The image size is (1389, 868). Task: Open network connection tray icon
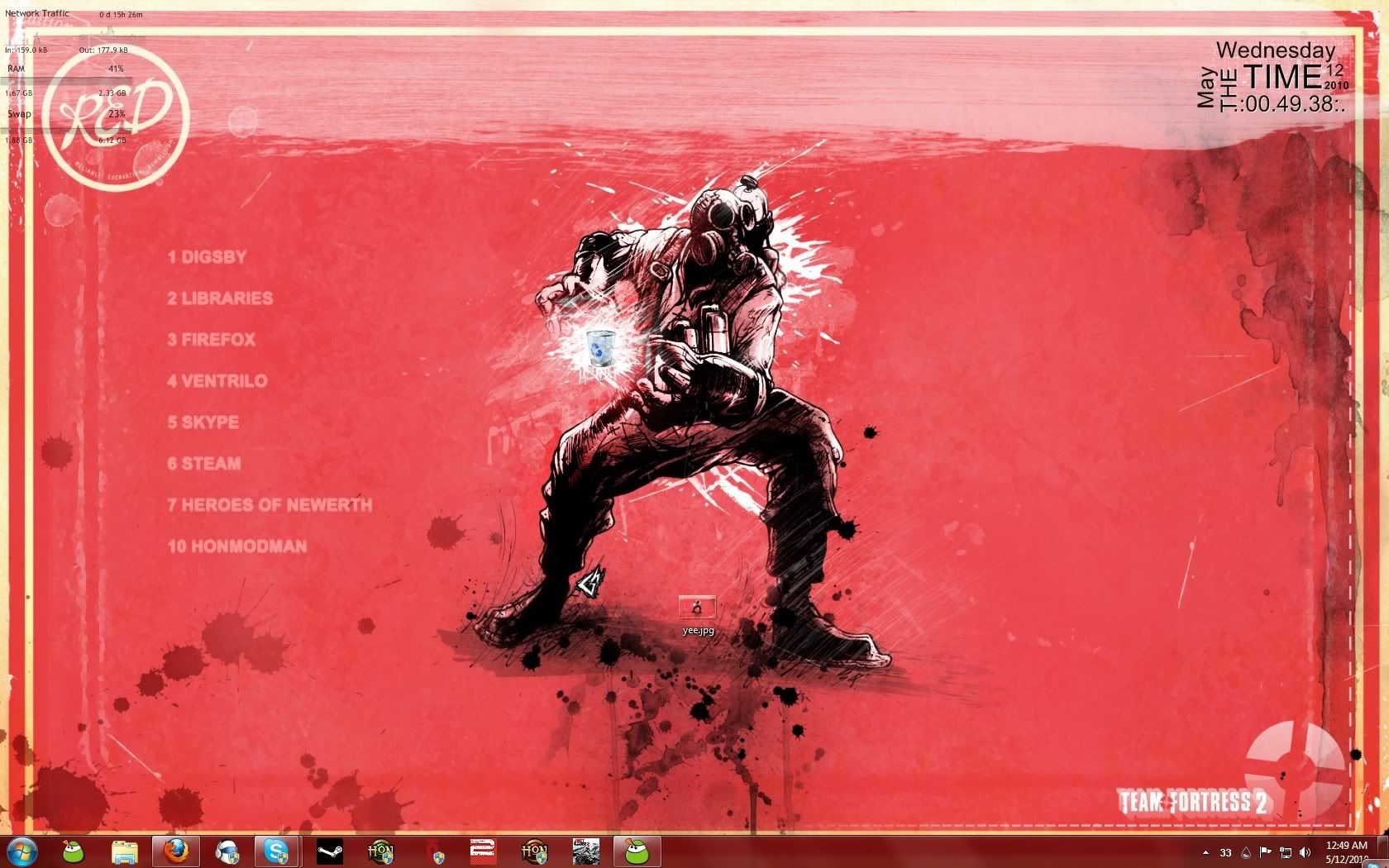(1286, 852)
